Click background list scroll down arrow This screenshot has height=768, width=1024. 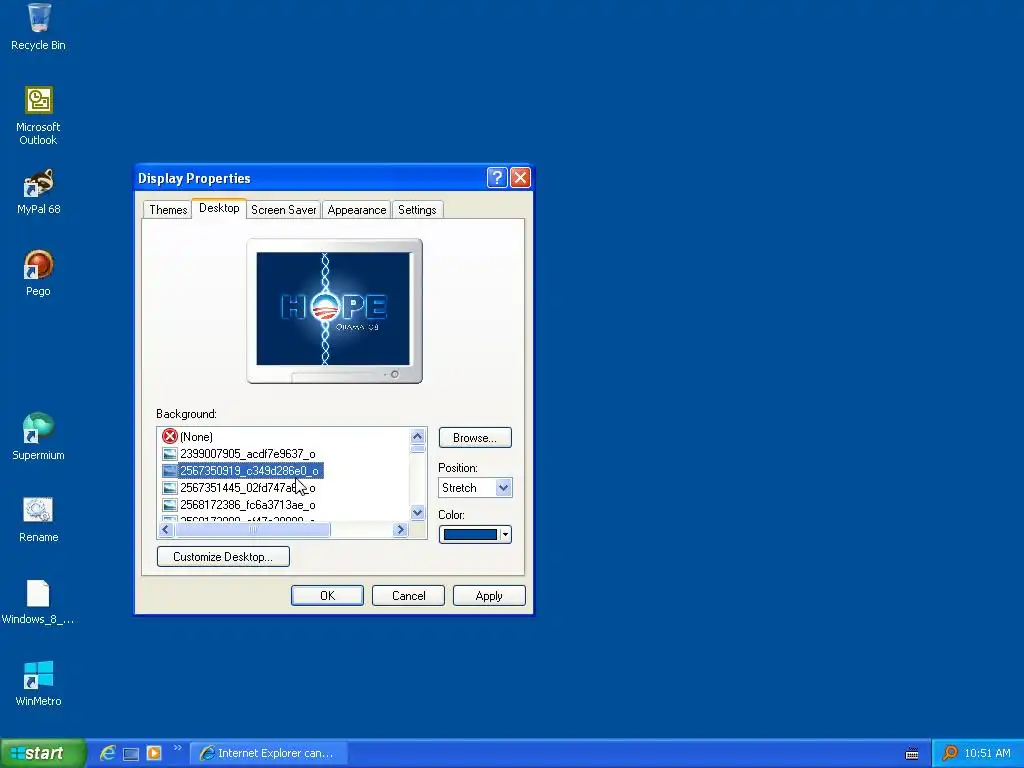418,513
